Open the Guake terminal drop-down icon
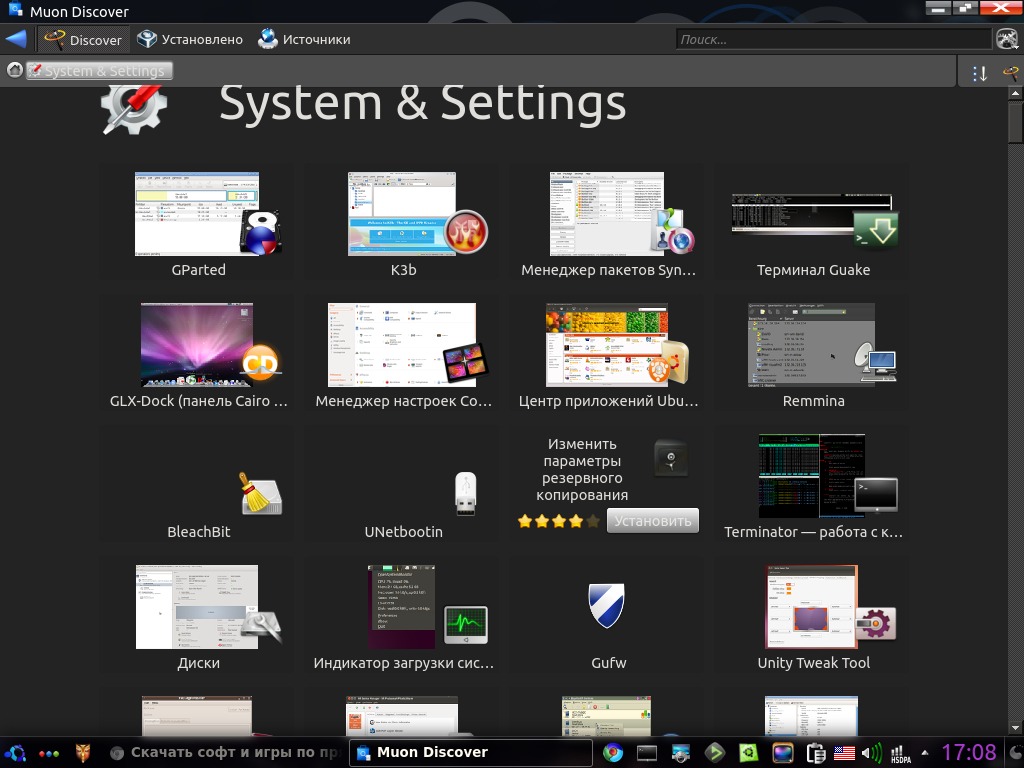Screen dimensions: 1024x768 [x=876, y=230]
